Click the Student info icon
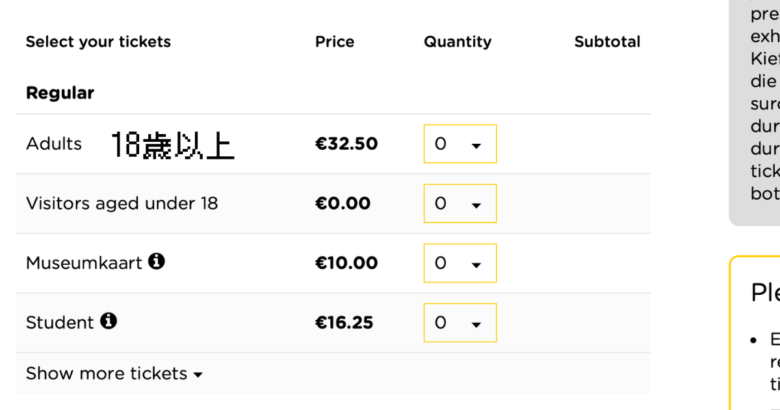The height and width of the screenshot is (410, 780). [x=108, y=321]
